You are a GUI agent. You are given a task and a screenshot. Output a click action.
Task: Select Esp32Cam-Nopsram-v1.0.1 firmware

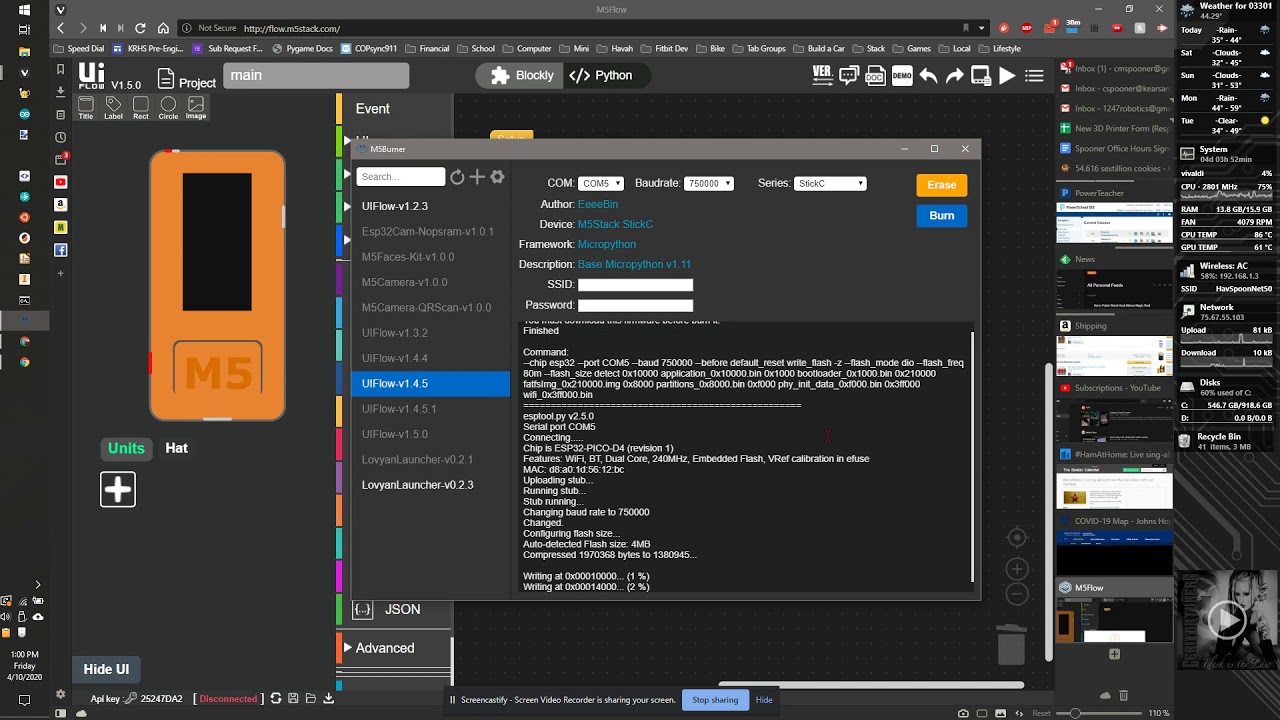pyautogui.click(x=431, y=232)
